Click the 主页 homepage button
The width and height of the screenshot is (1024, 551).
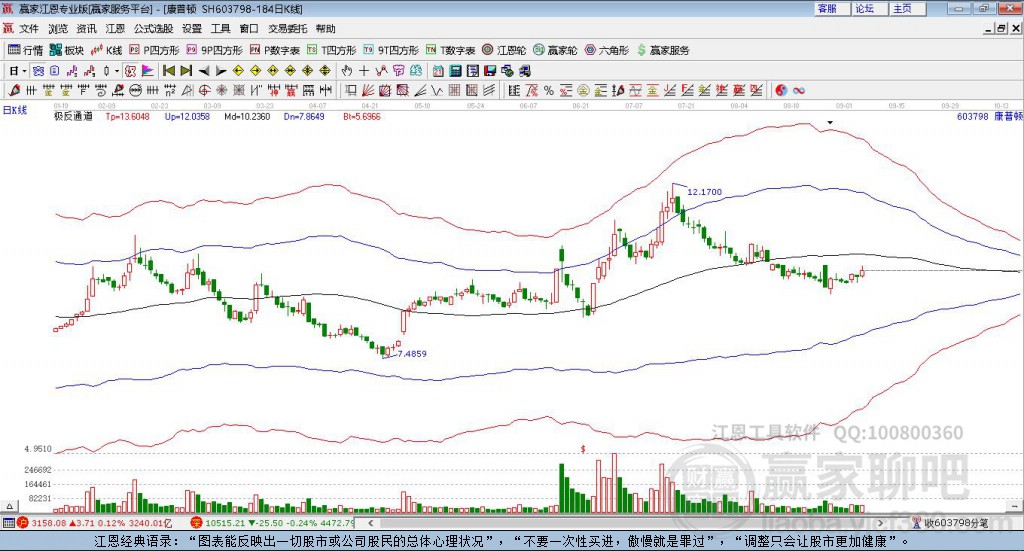pos(907,8)
